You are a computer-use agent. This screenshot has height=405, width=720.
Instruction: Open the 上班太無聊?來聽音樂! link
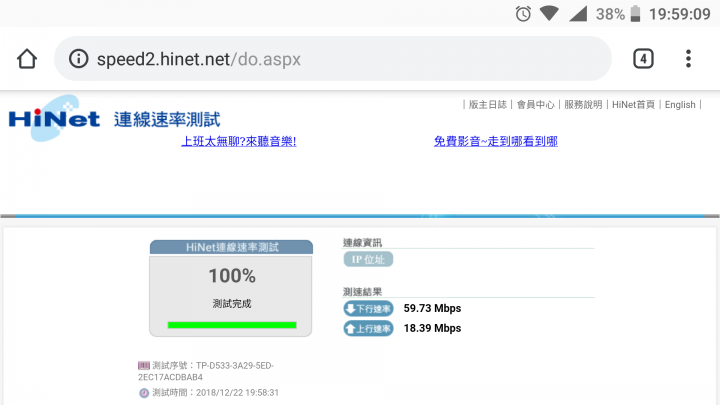coord(239,141)
